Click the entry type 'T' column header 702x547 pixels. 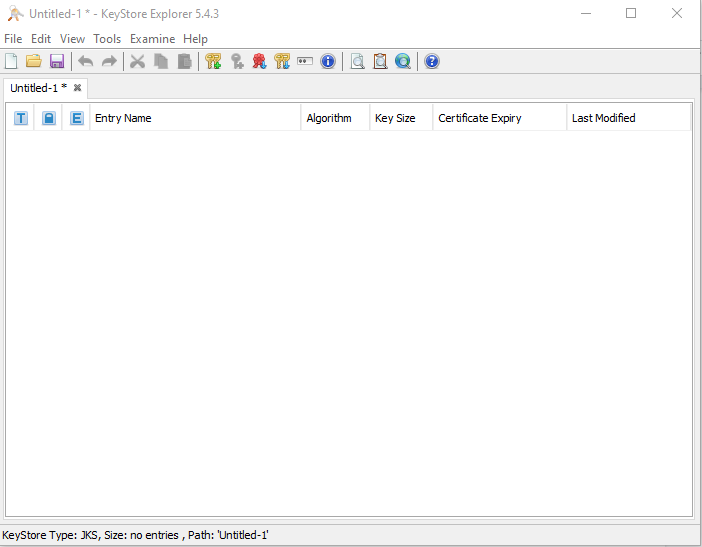[x=21, y=118]
